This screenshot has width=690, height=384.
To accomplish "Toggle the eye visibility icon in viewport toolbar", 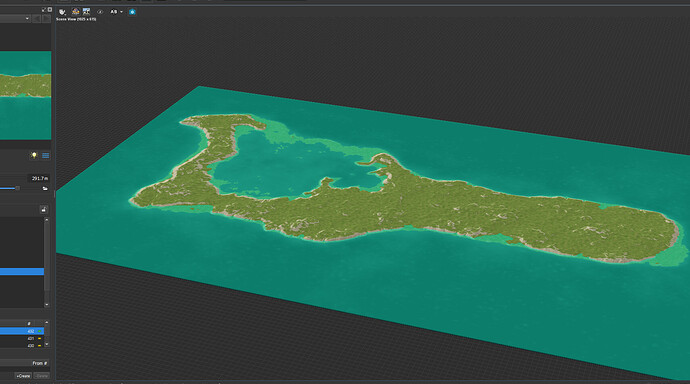I will click(x=100, y=12).
